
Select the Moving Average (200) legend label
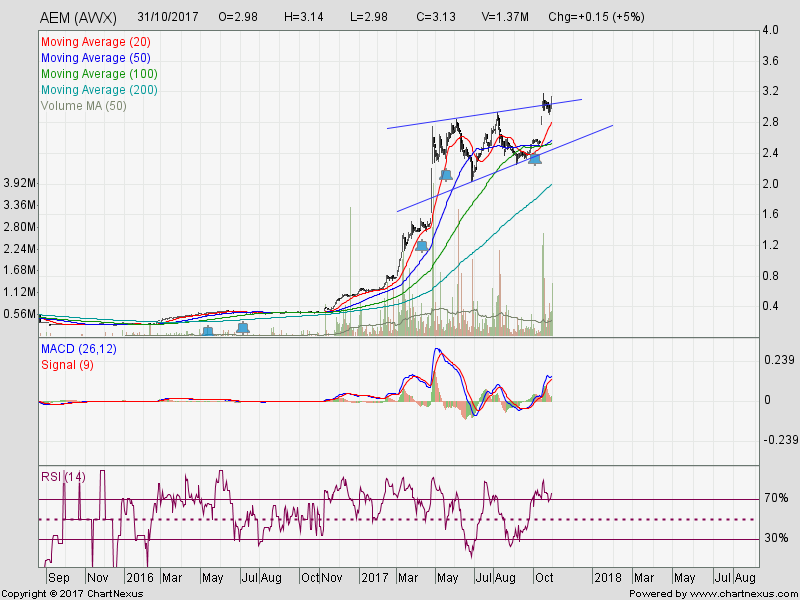[x=101, y=90]
